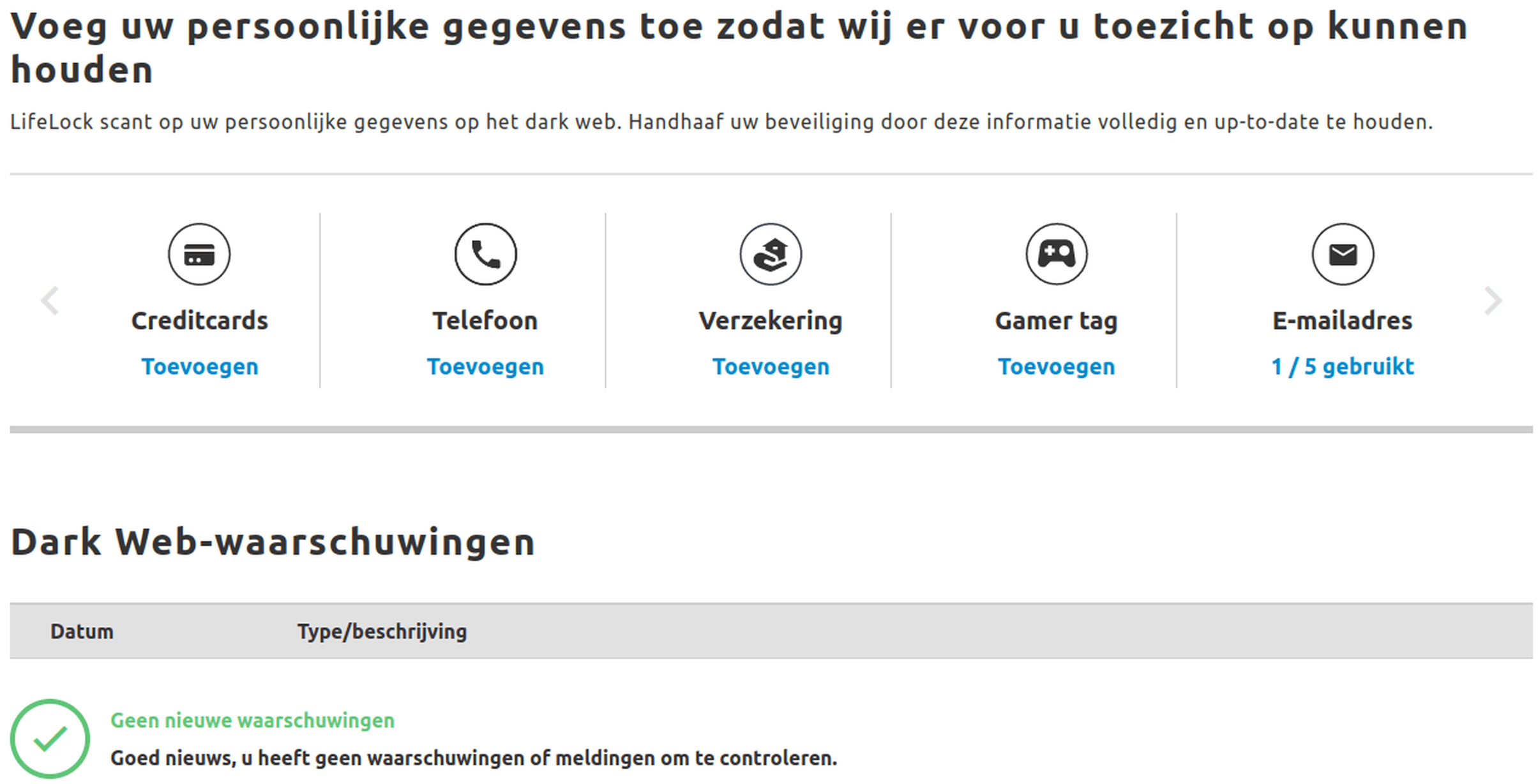Select the Verzekering label

tap(771, 320)
